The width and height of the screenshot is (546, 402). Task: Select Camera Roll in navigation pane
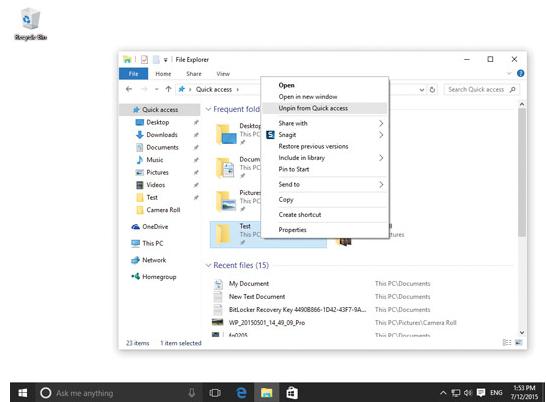click(x=163, y=210)
